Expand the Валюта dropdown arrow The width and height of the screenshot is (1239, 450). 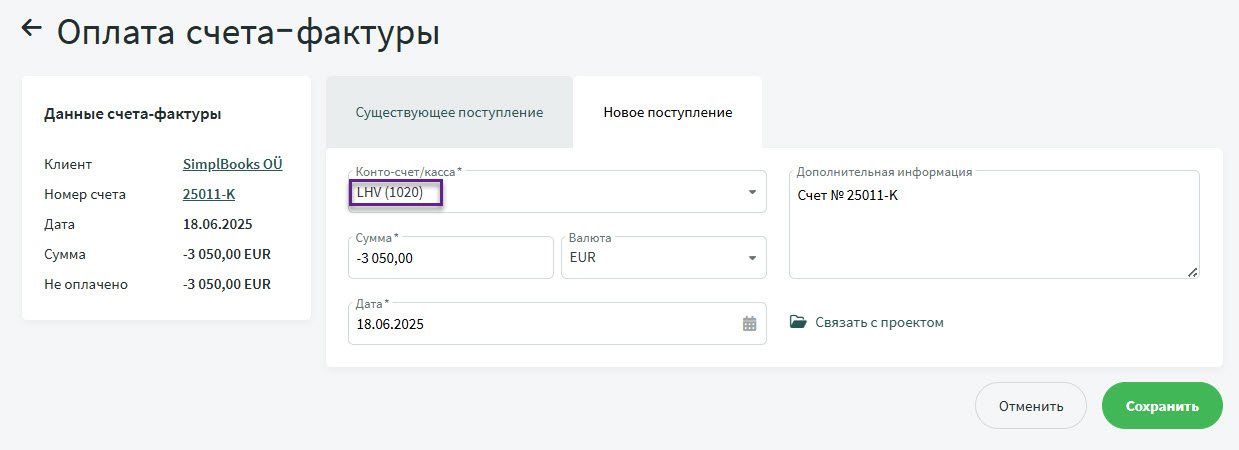click(x=752, y=258)
